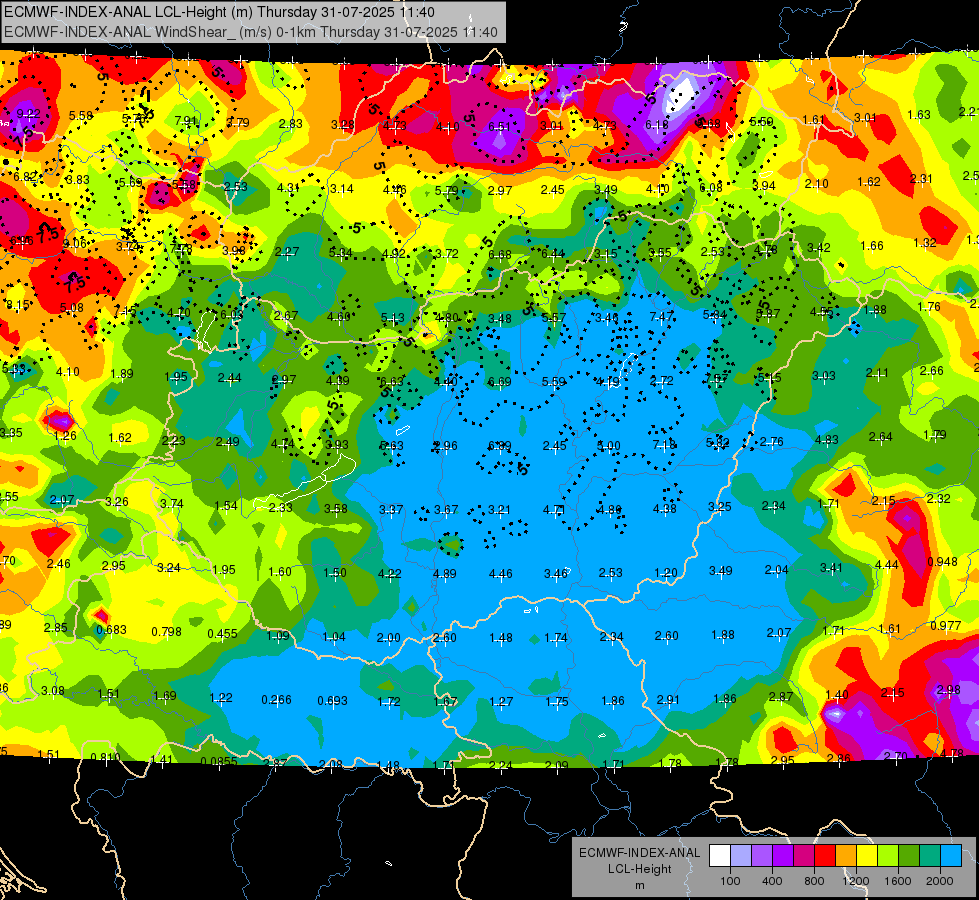Click the wind shear value 5.00
This screenshot has width=979, height=900.
609,446
